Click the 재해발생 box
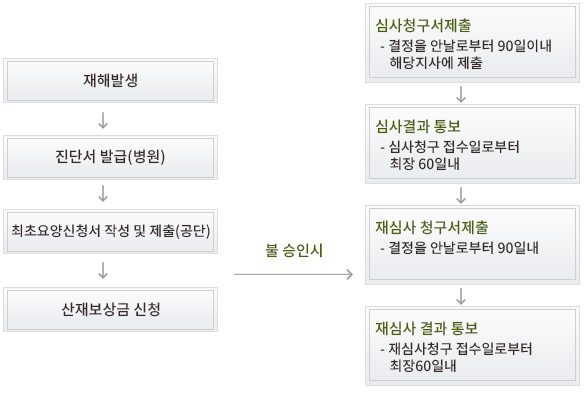 tap(110, 80)
